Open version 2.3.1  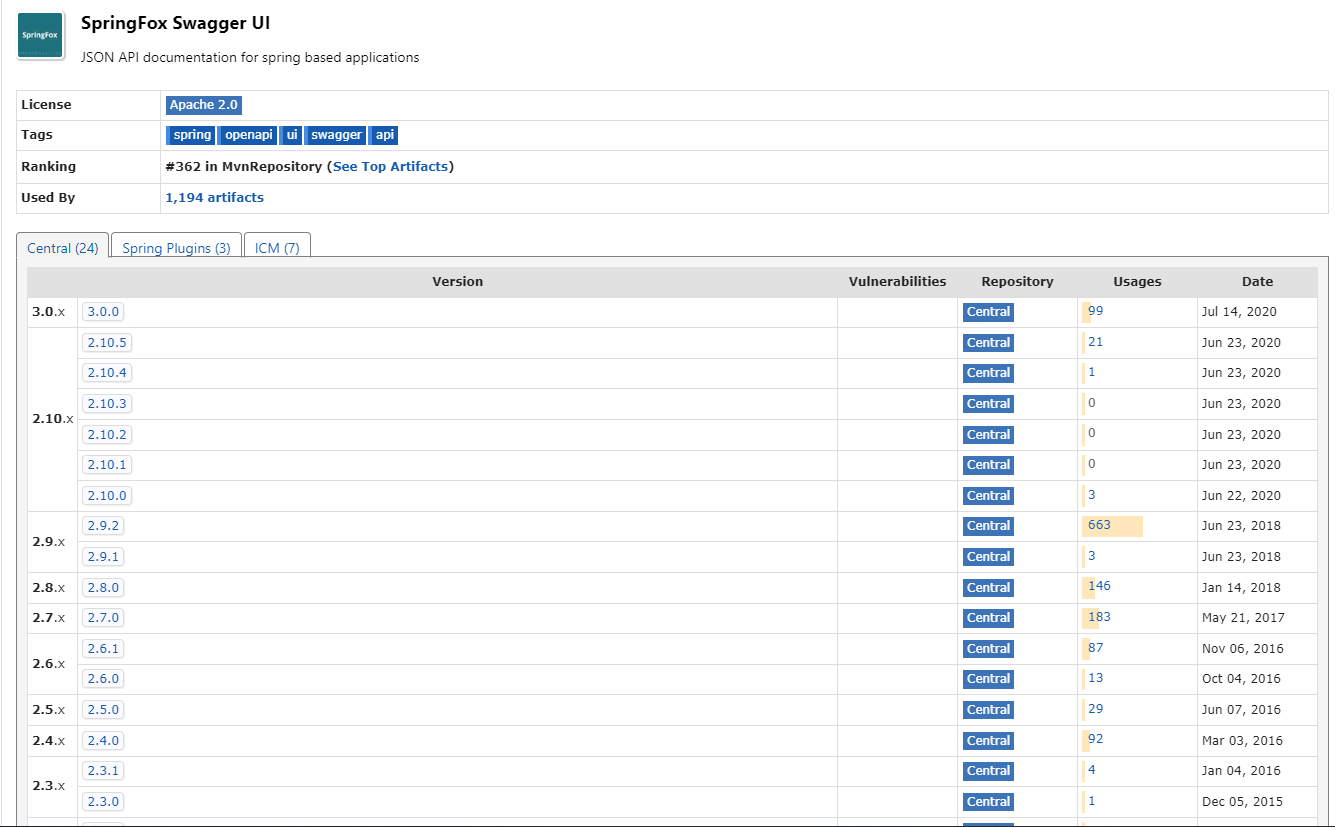(x=103, y=771)
